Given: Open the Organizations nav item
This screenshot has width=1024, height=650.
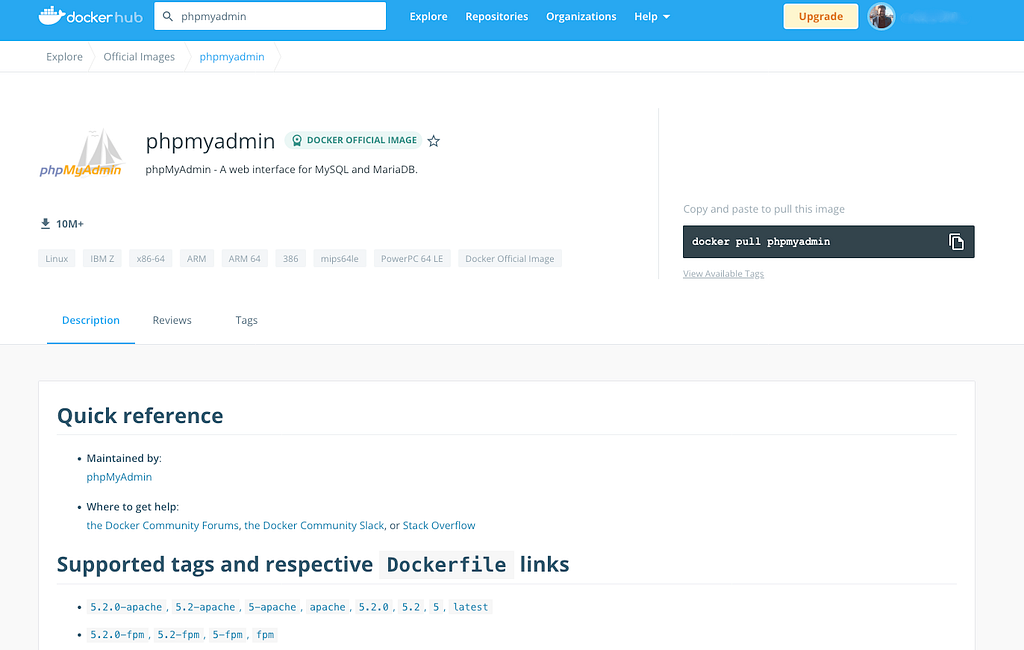Looking at the screenshot, I should (581, 17).
